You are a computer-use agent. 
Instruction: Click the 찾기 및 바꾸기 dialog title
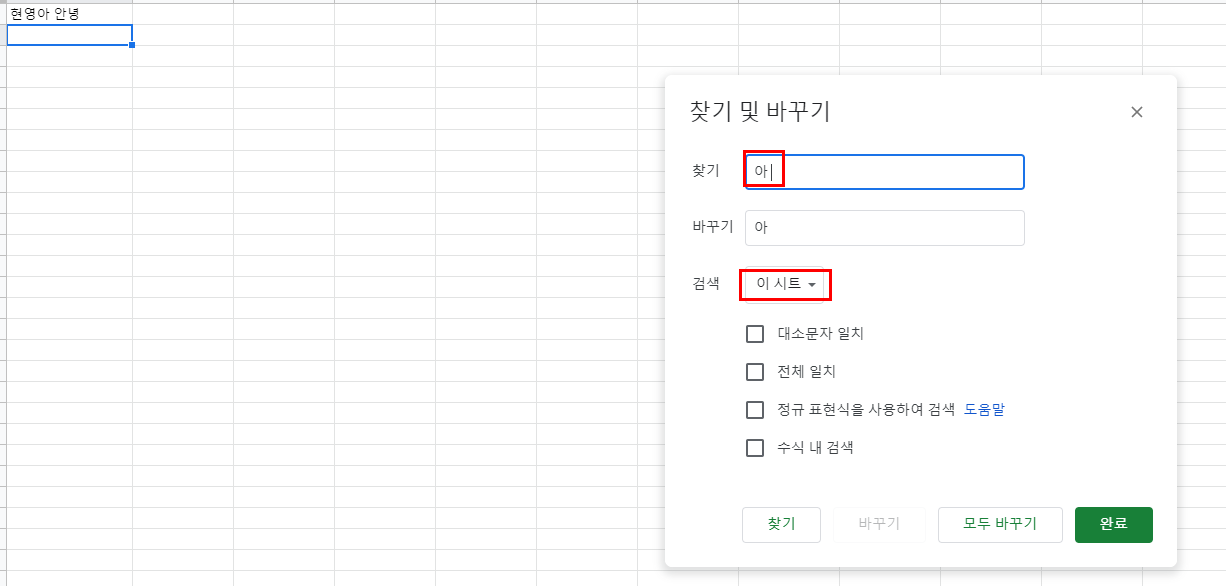pos(760,111)
